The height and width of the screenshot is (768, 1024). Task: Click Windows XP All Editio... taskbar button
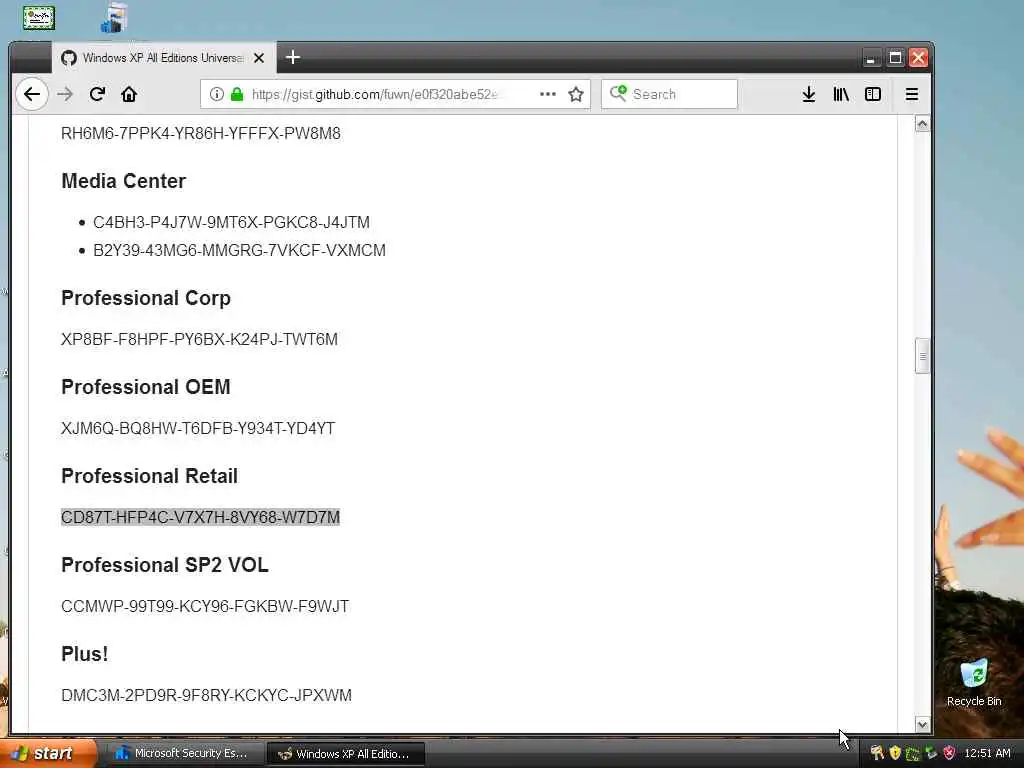tap(346, 754)
